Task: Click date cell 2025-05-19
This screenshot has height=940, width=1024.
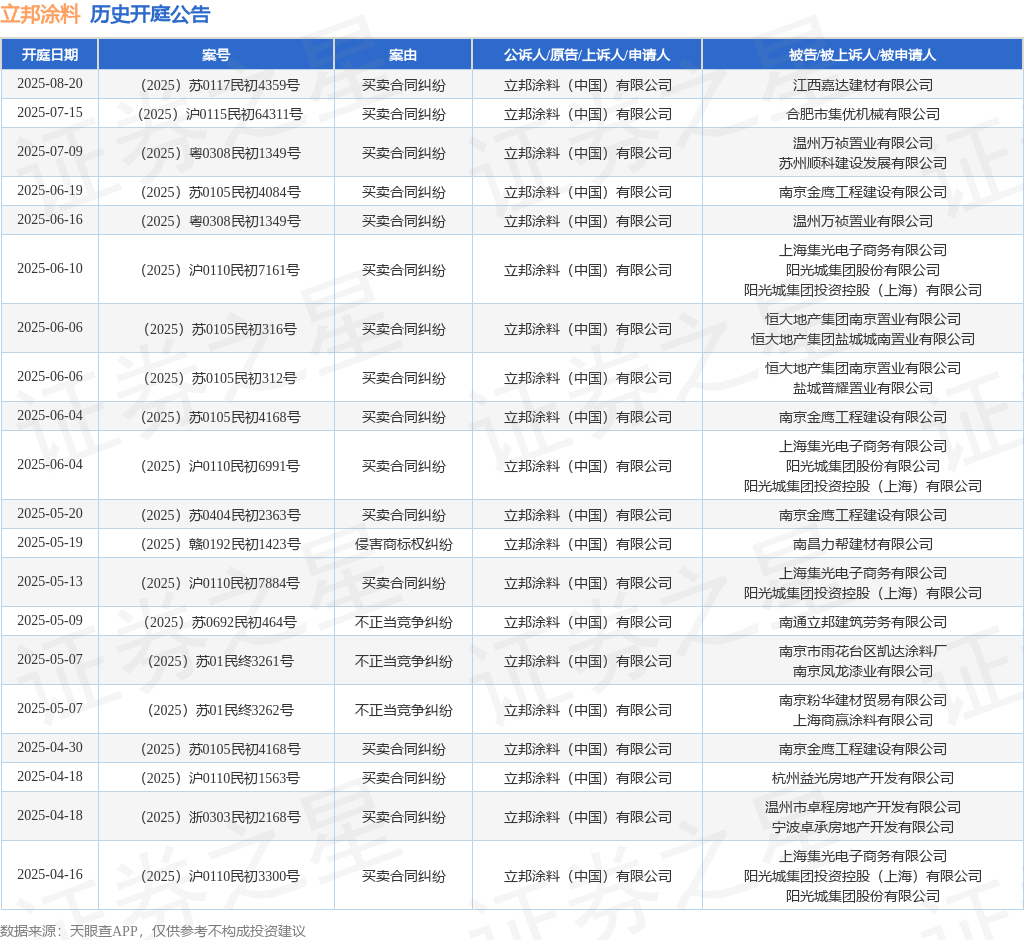Action: coord(50,542)
